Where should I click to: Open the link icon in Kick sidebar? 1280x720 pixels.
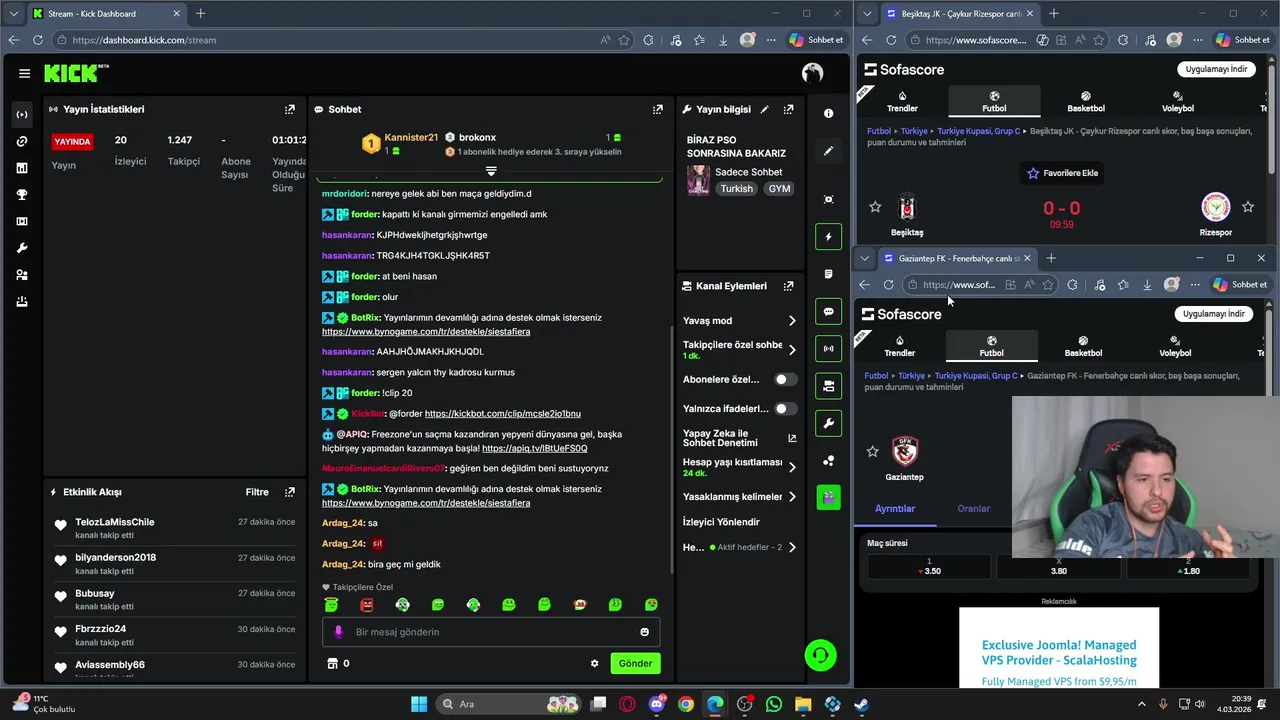click(22, 141)
